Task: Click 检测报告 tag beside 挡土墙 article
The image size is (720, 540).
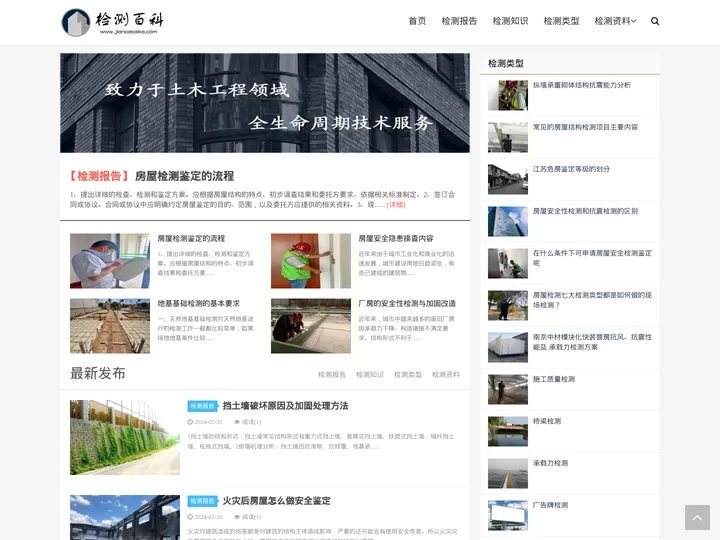Action: 202,406
